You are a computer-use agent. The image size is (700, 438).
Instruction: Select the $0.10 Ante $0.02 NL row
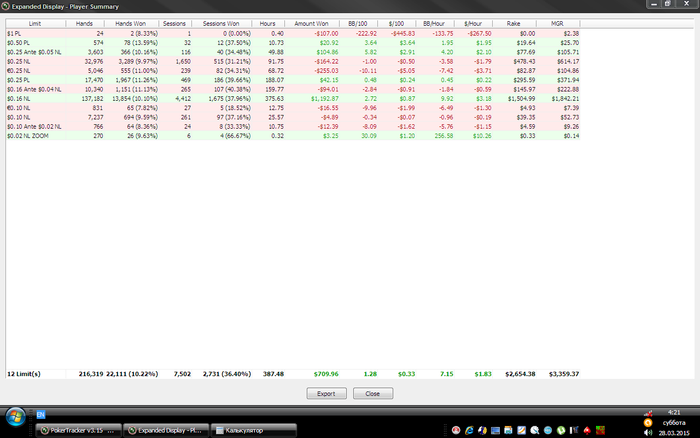coord(293,126)
